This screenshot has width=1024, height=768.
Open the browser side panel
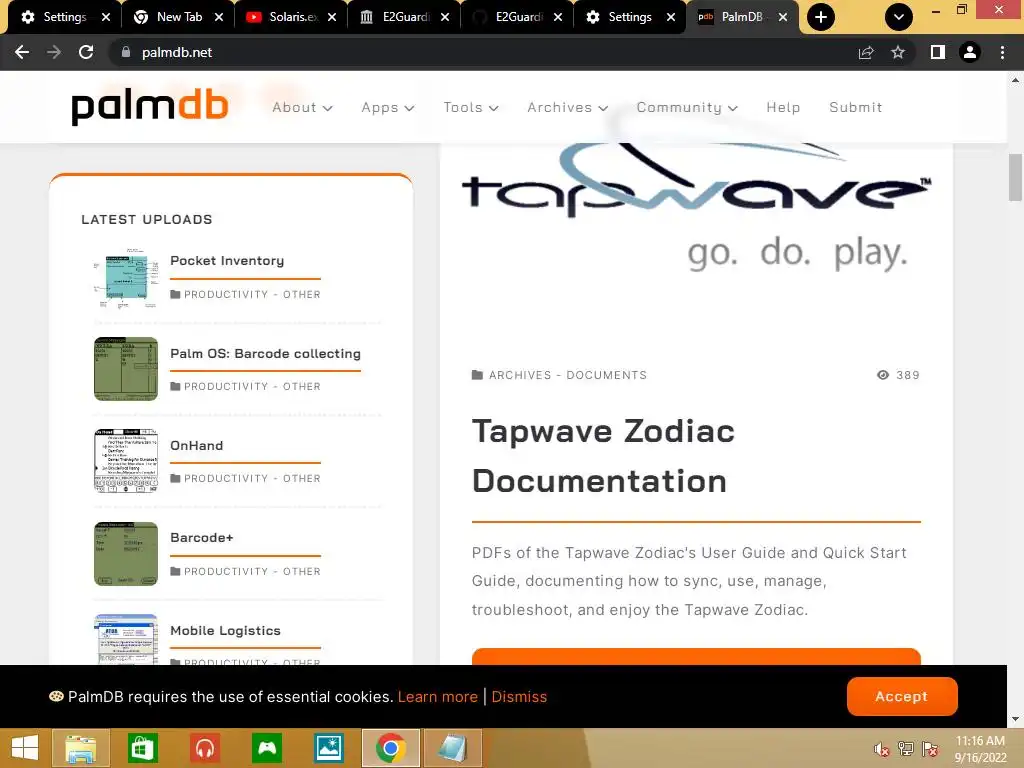point(938,52)
